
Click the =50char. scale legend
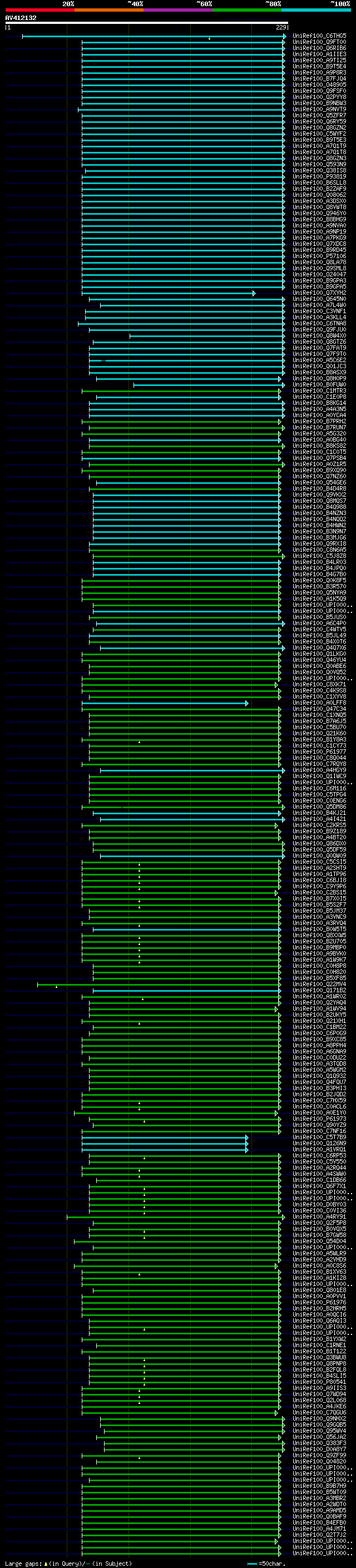click(x=268, y=1564)
